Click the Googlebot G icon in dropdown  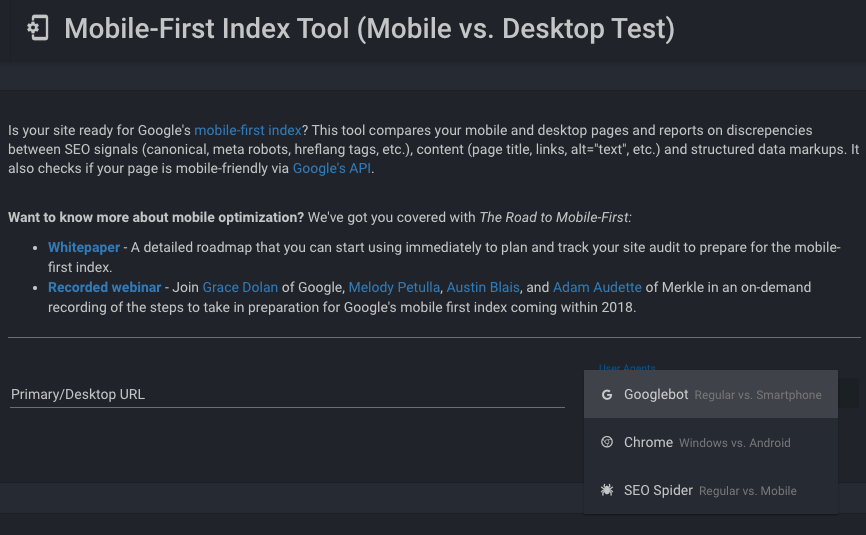[x=606, y=395]
